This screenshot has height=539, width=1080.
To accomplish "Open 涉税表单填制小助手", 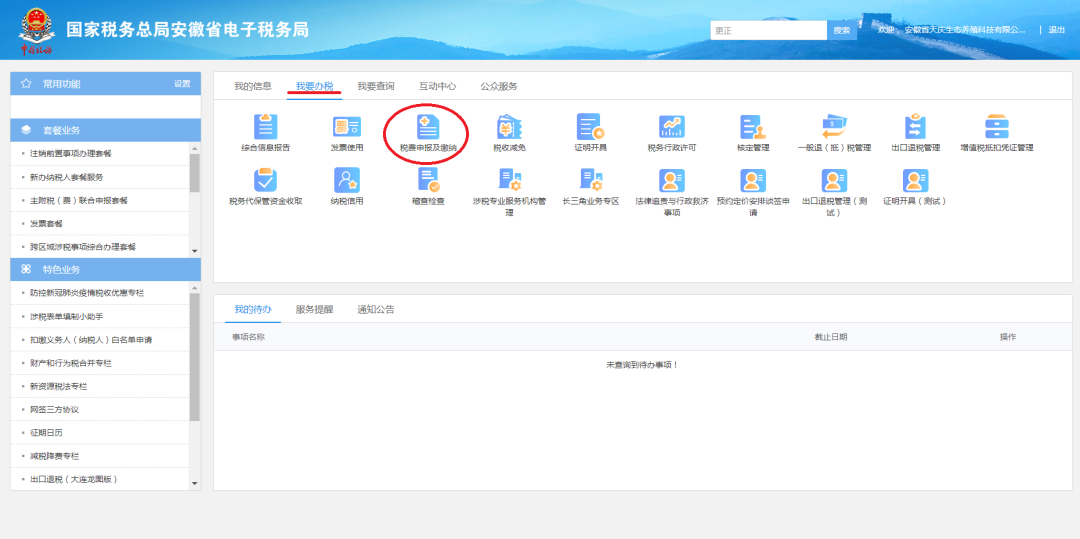I will pyautogui.click(x=66, y=316).
